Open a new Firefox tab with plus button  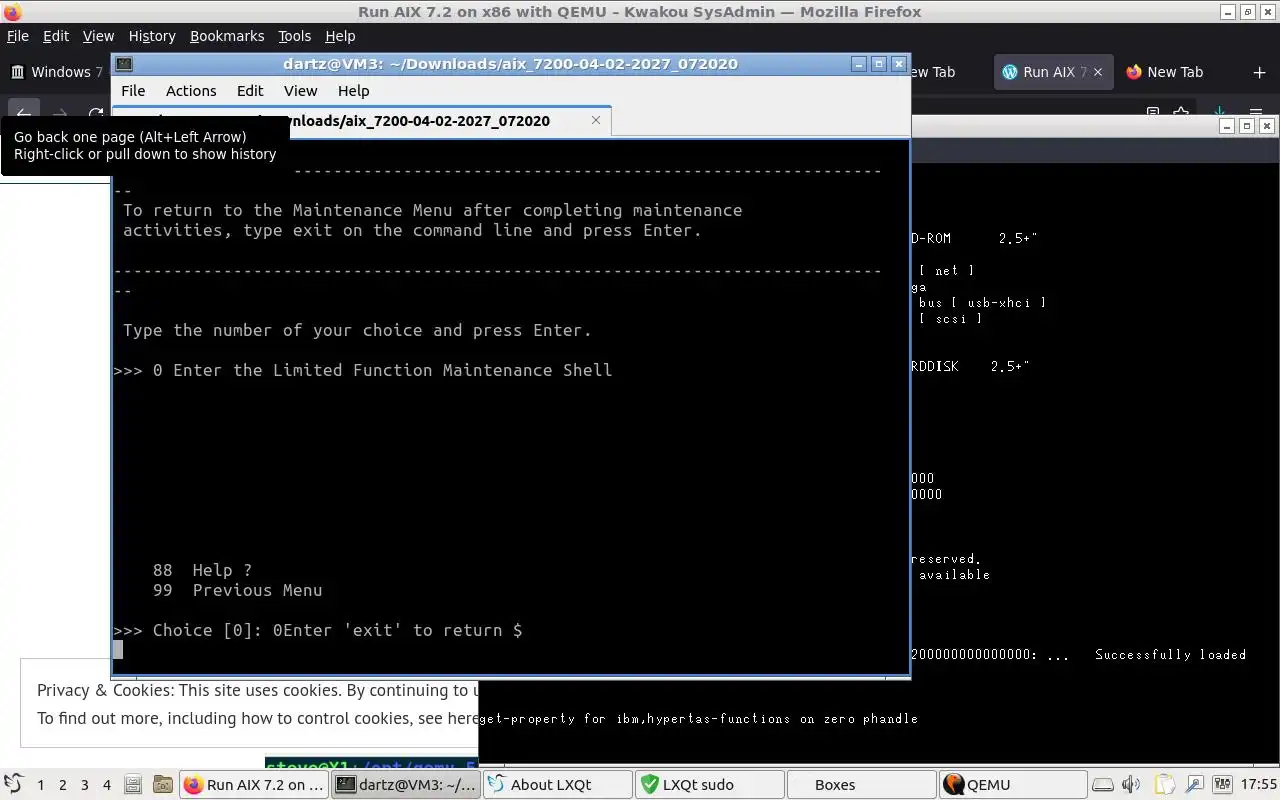[x=1259, y=72]
